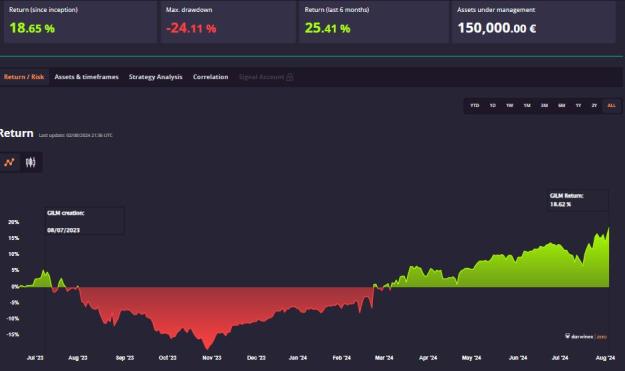Select the YTD time range
This screenshot has width=625, height=371.
(x=475, y=106)
